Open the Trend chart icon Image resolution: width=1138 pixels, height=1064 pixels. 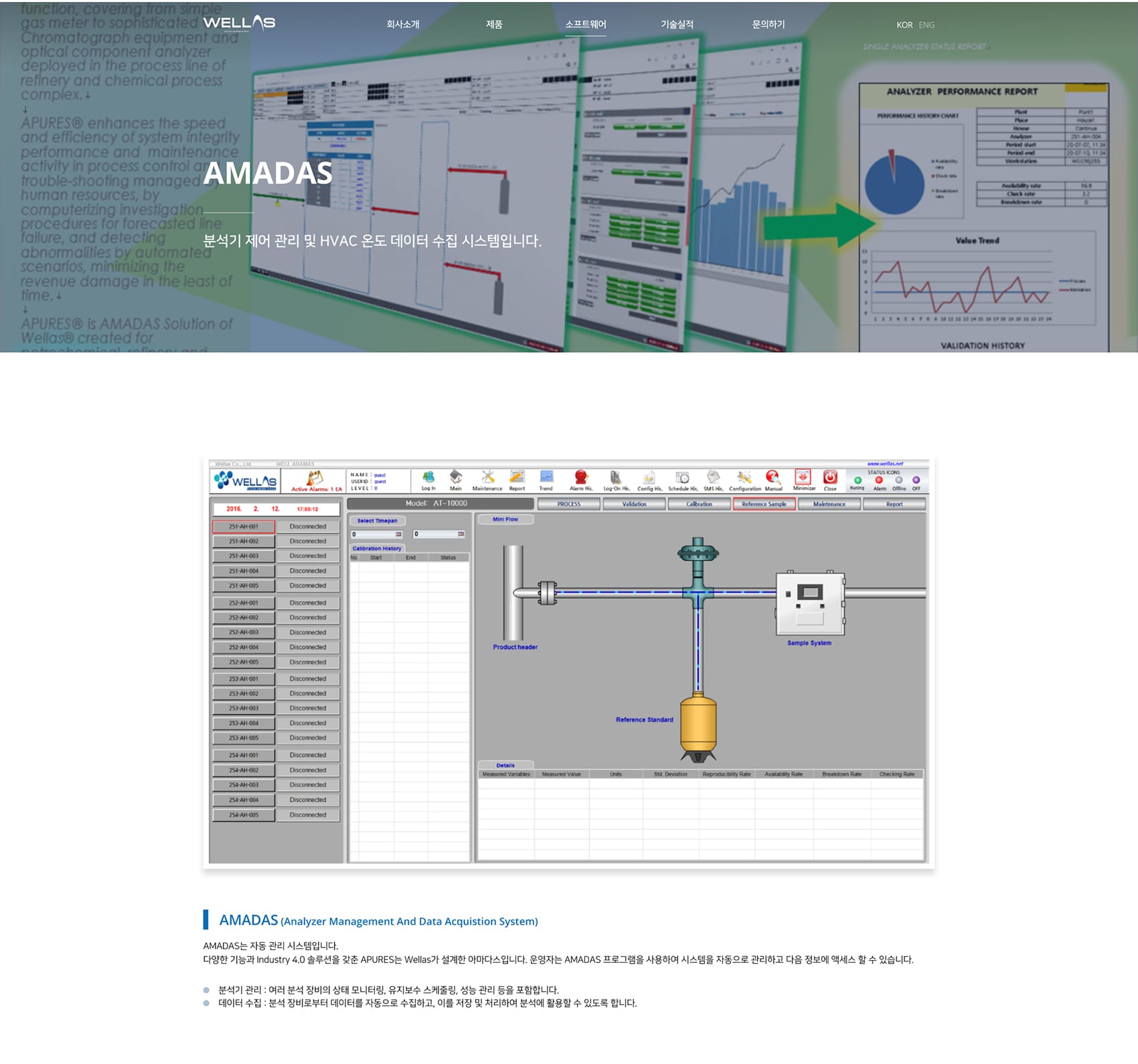546,477
